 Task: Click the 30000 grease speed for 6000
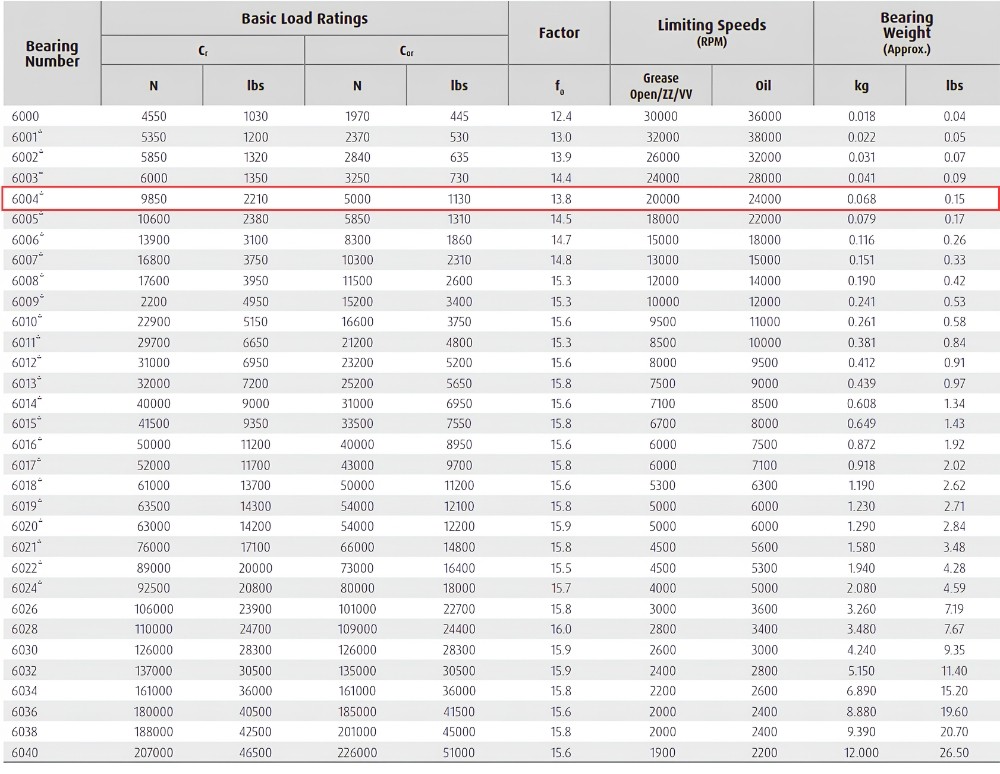(x=661, y=116)
